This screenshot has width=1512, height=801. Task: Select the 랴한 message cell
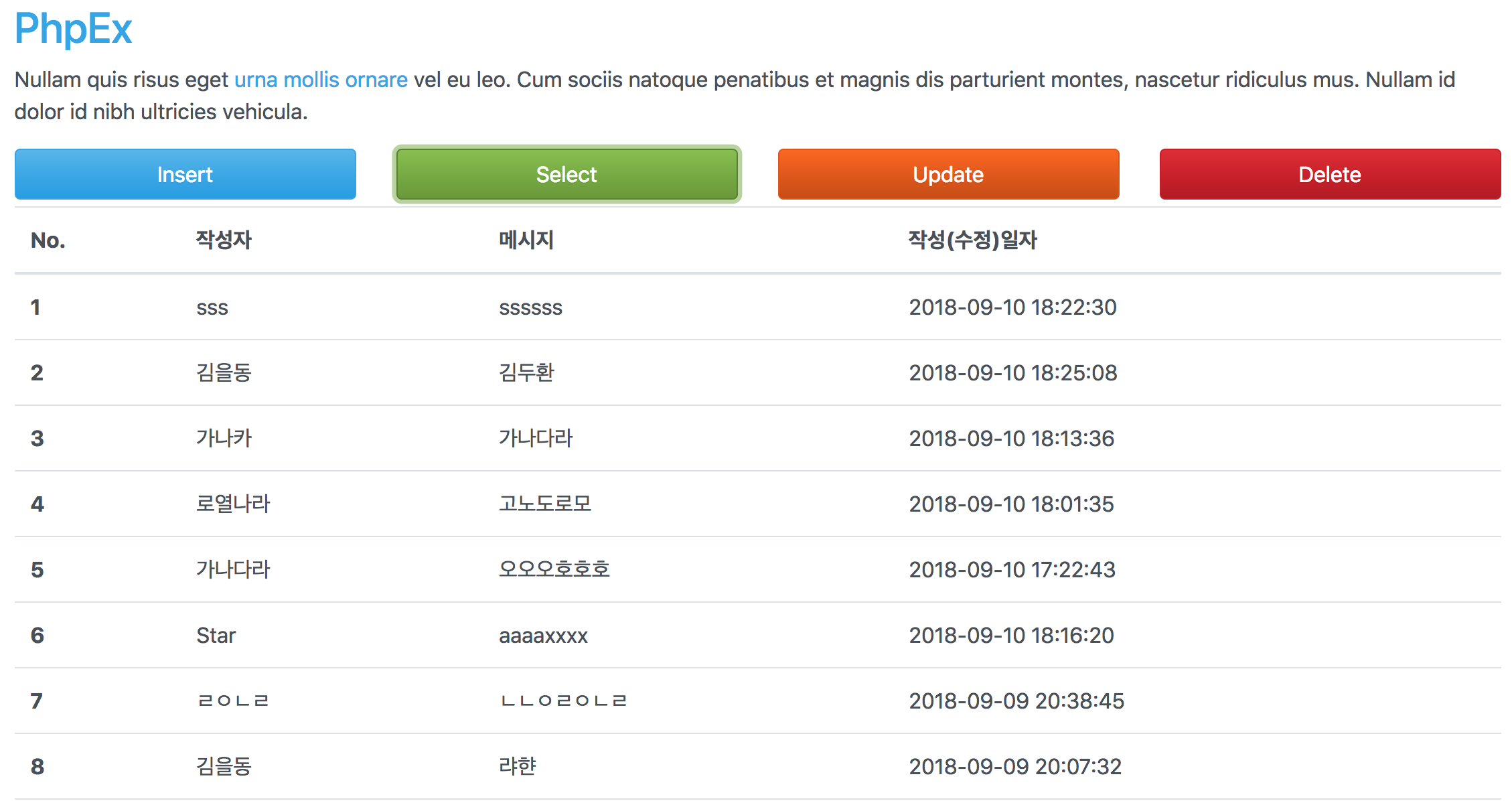[x=517, y=766]
